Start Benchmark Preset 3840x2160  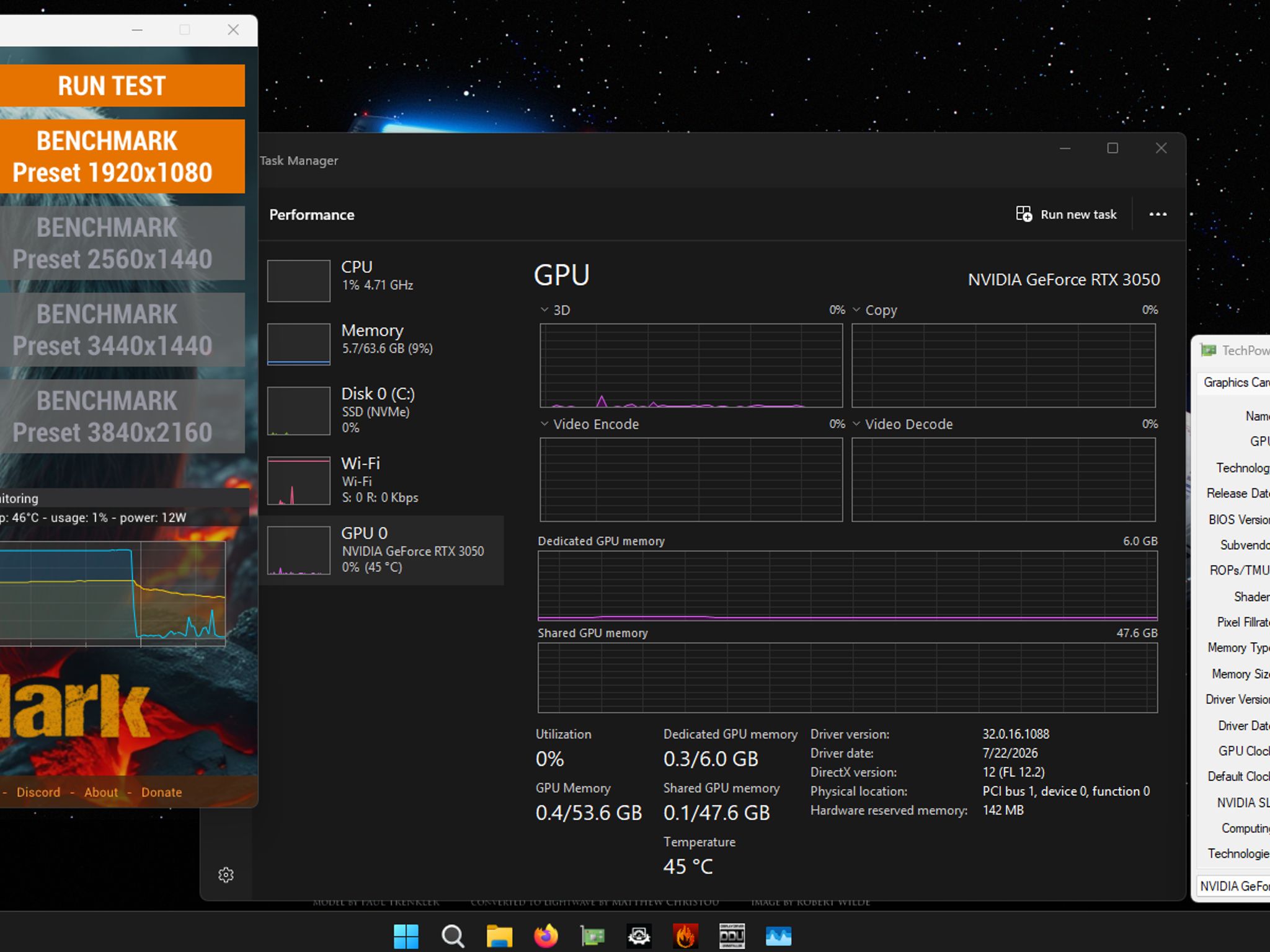tap(122, 416)
